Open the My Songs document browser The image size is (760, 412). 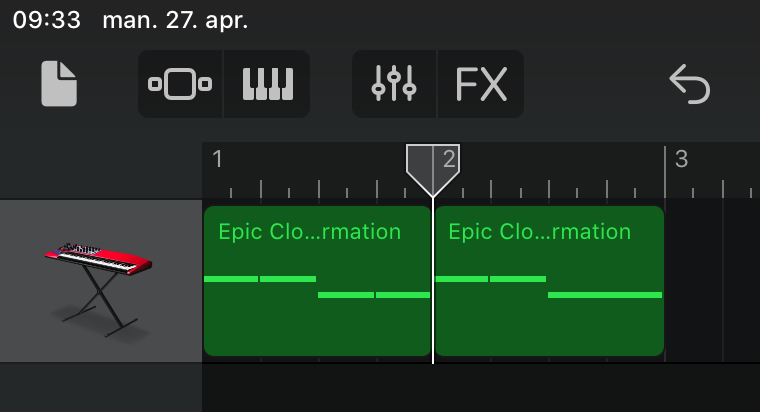pyautogui.click(x=59, y=84)
